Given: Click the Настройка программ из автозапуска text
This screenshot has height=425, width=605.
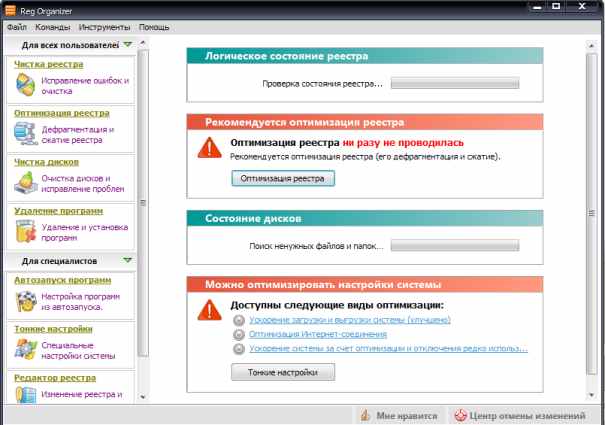Looking at the screenshot, I should click(80, 301).
